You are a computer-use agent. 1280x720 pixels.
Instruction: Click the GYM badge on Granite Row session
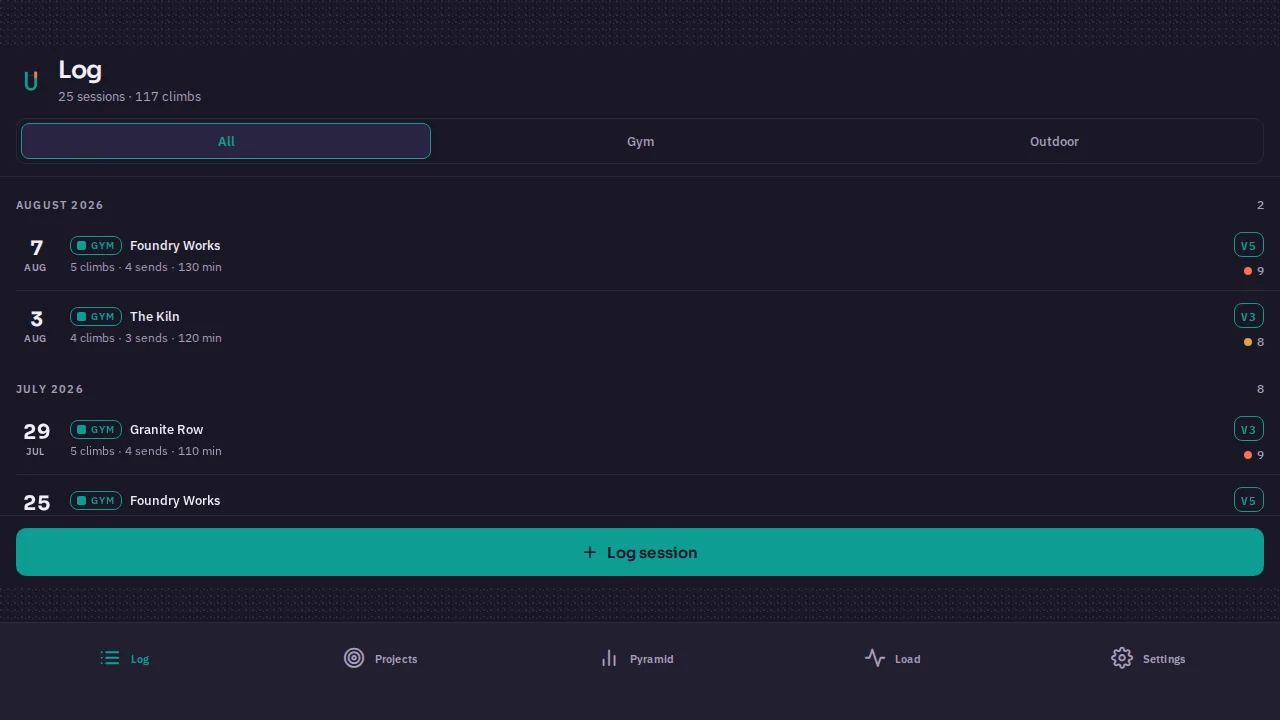click(x=96, y=429)
